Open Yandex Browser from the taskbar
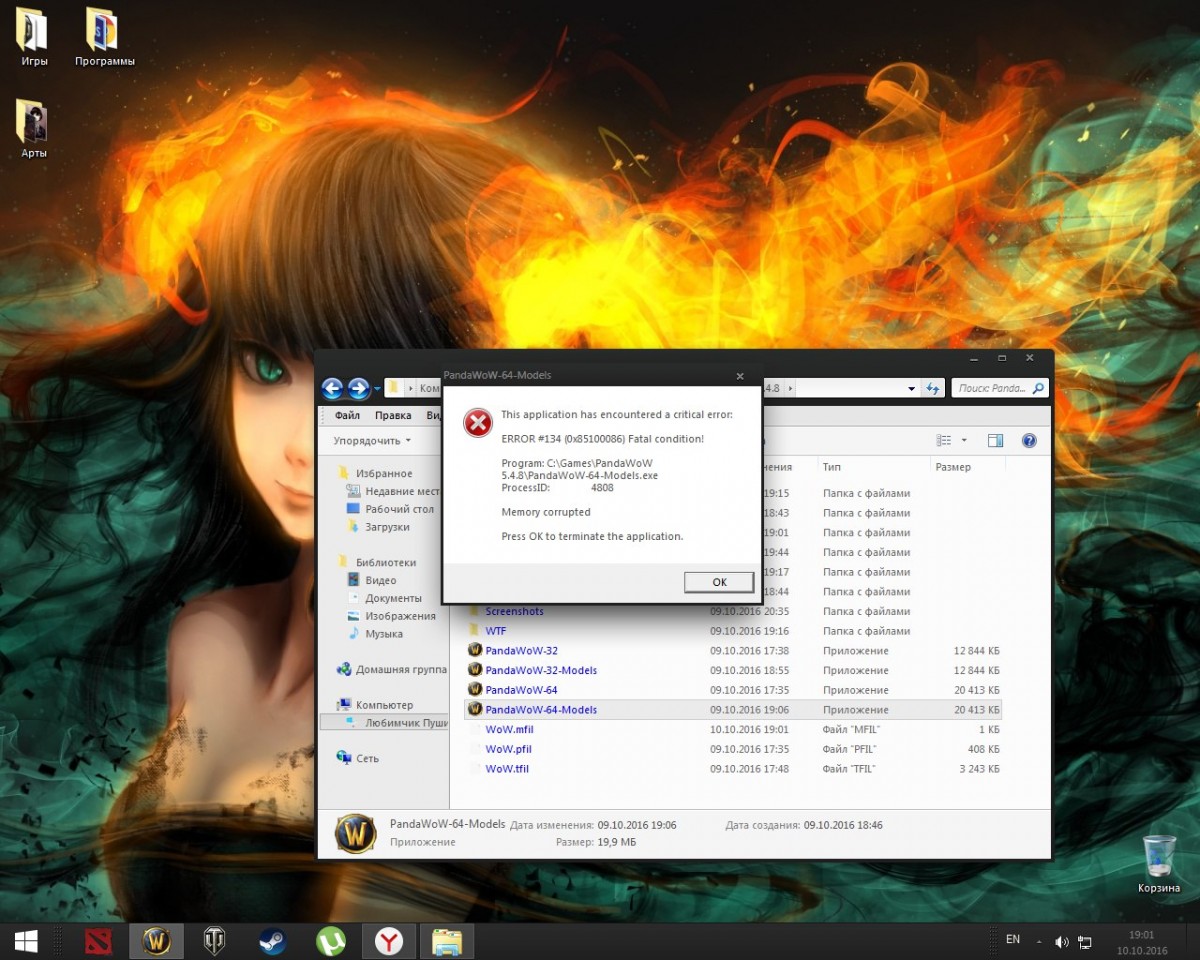 pyautogui.click(x=388, y=940)
